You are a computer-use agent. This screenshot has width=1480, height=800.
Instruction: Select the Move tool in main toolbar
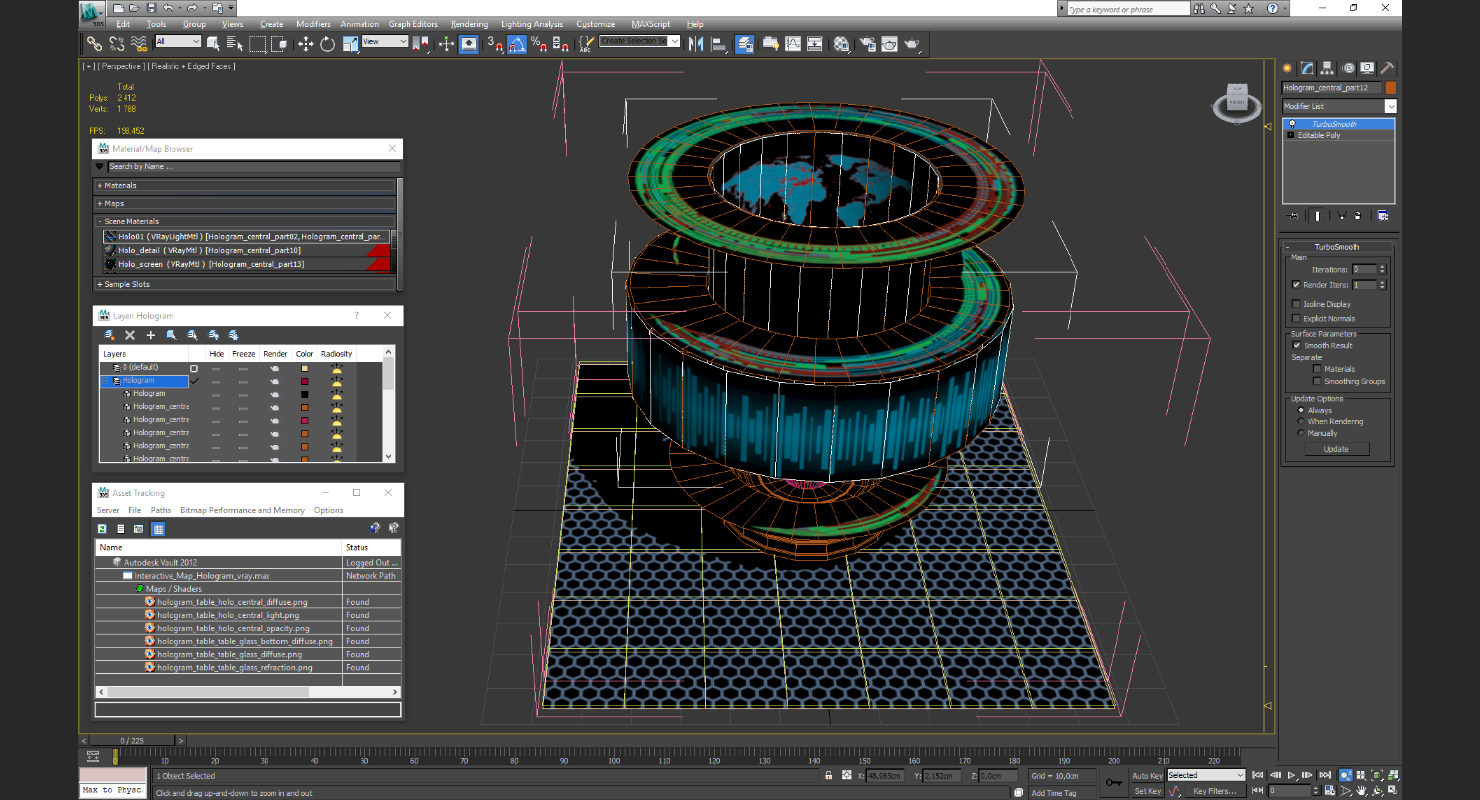[306, 44]
